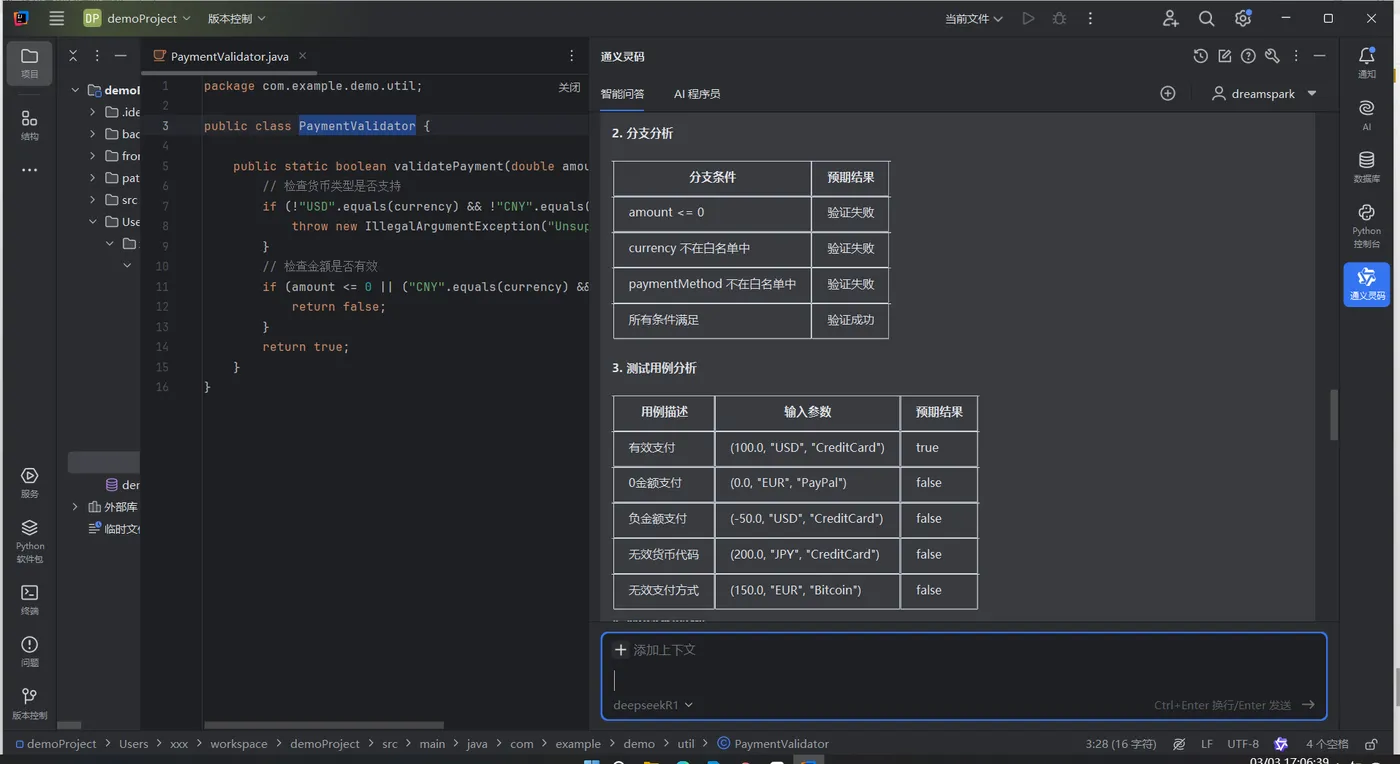Click the chat message input field
This screenshot has height=764, width=1400.
[x=964, y=679]
